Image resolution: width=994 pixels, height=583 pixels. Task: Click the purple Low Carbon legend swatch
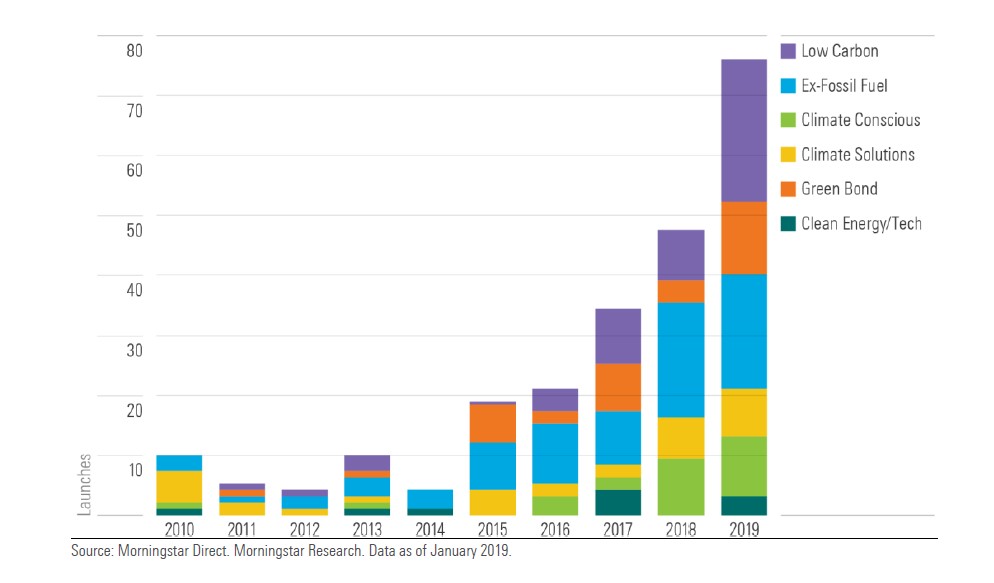[788, 51]
